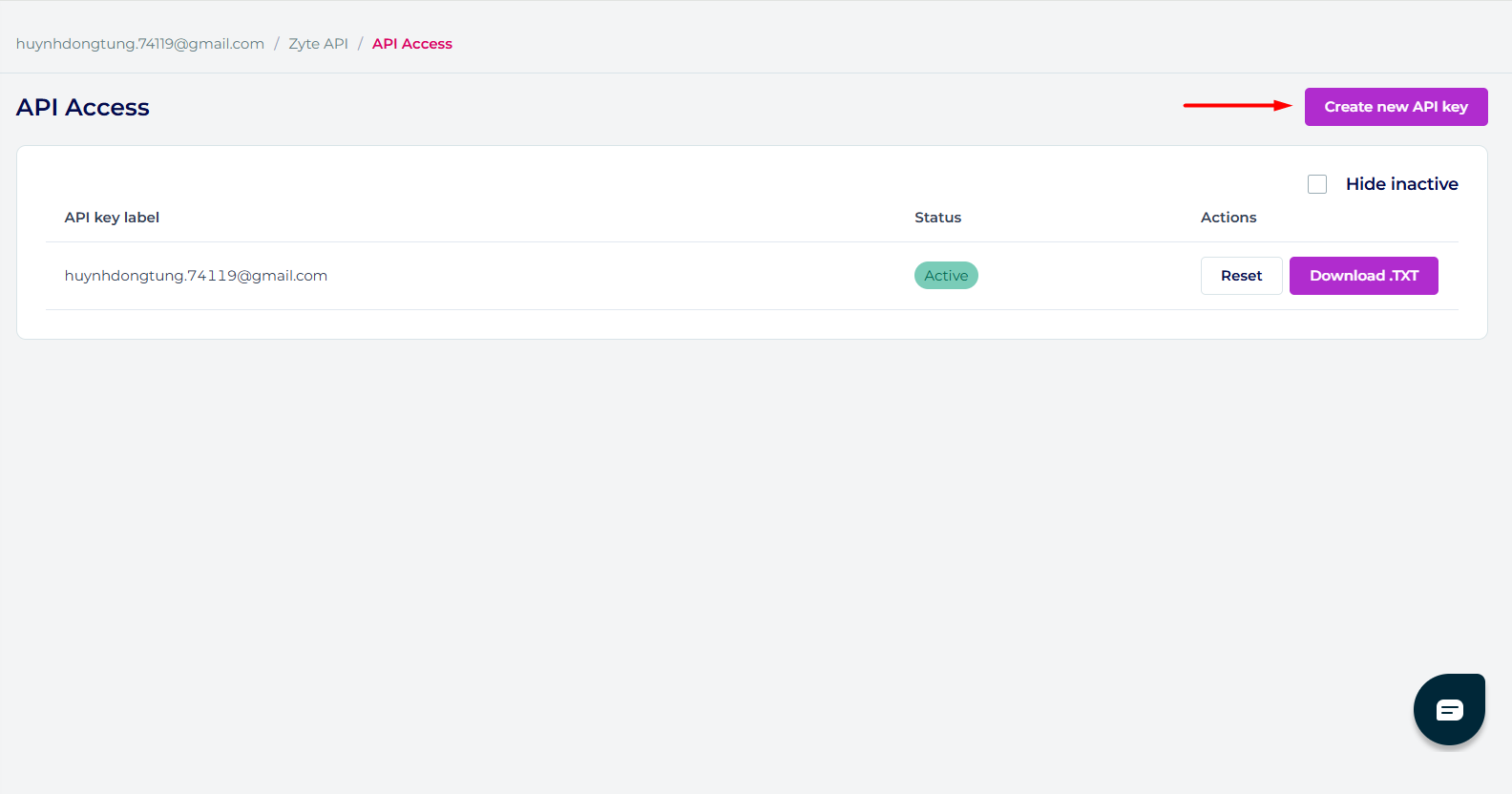Click the Hide inactive text label
The image size is (1512, 794).
pyautogui.click(x=1401, y=184)
